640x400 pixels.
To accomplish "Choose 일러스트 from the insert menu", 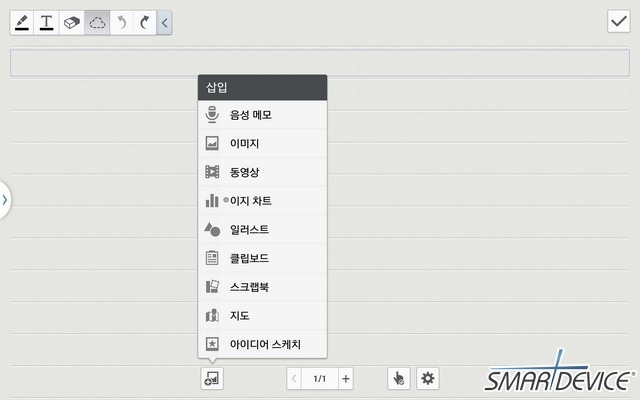I will pos(262,229).
